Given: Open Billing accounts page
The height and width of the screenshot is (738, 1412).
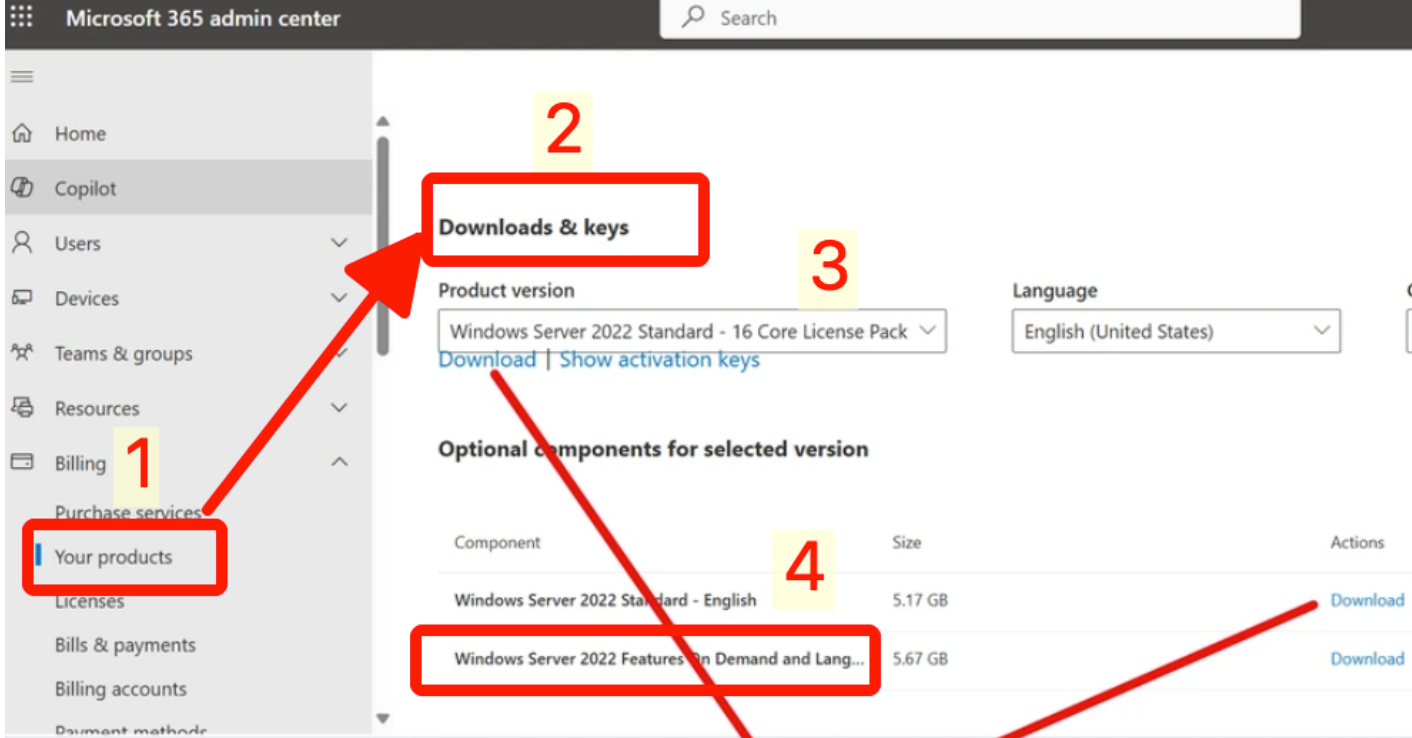Looking at the screenshot, I should (121, 689).
